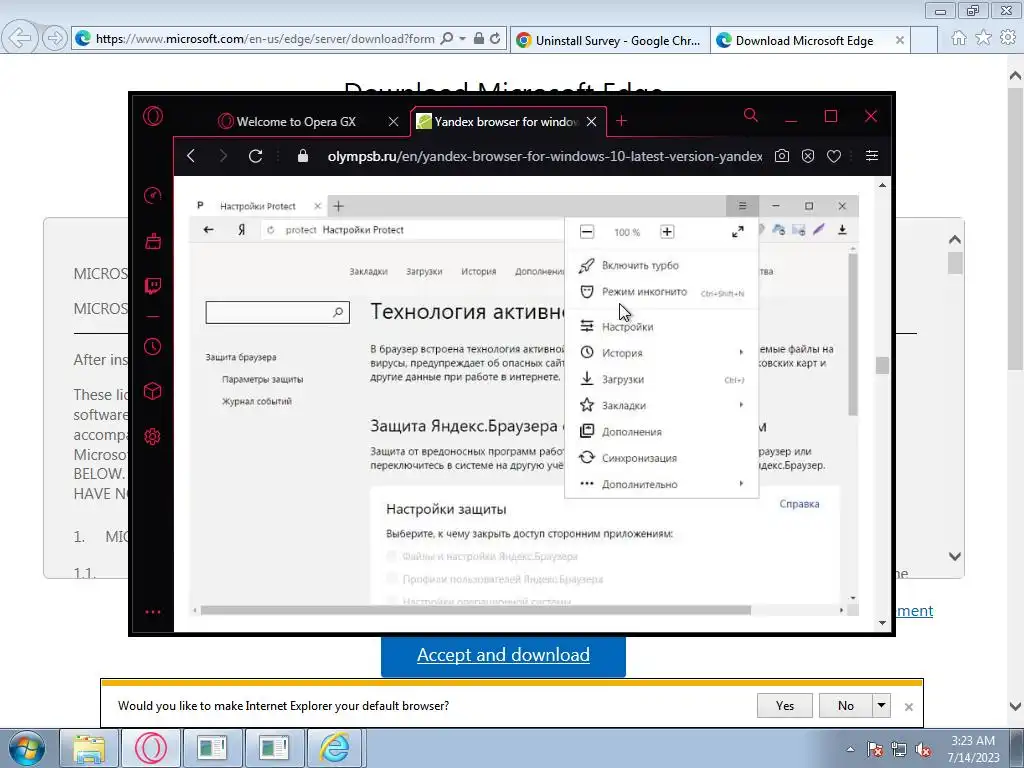This screenshot has height=768, width=1024.
Task: Click the ad blocker shield icon in Opera
Action: click(808, 156)
